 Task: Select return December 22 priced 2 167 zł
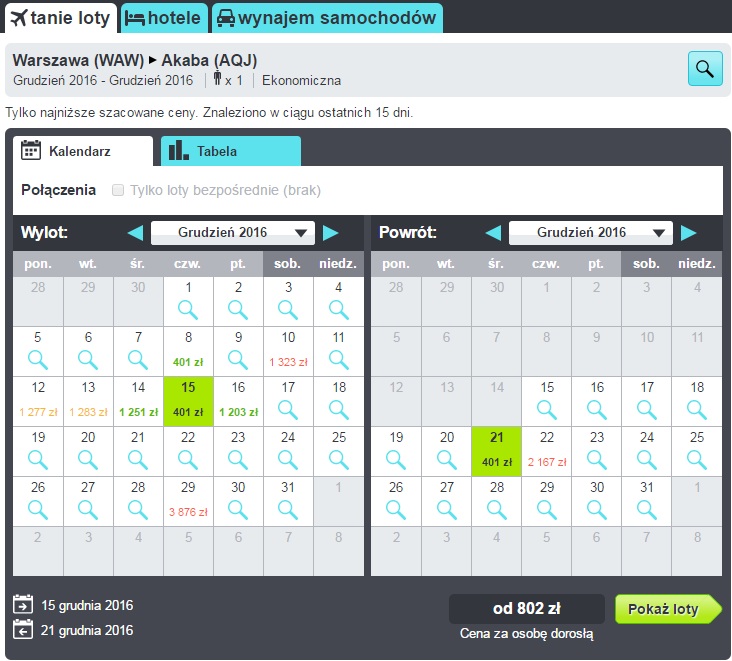coord(547,451)
